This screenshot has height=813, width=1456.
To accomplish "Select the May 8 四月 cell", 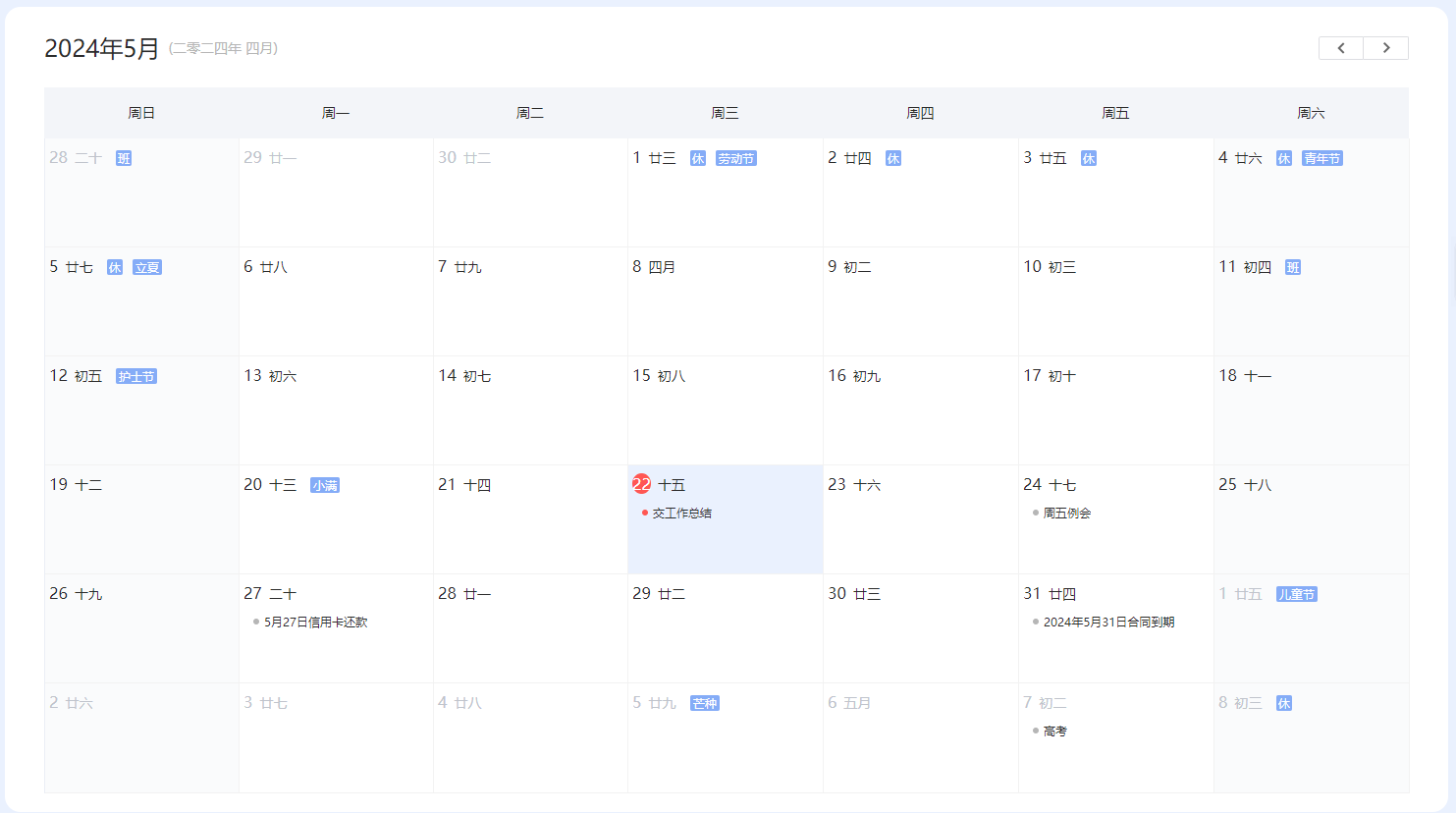I will click(x=726, y=301).
